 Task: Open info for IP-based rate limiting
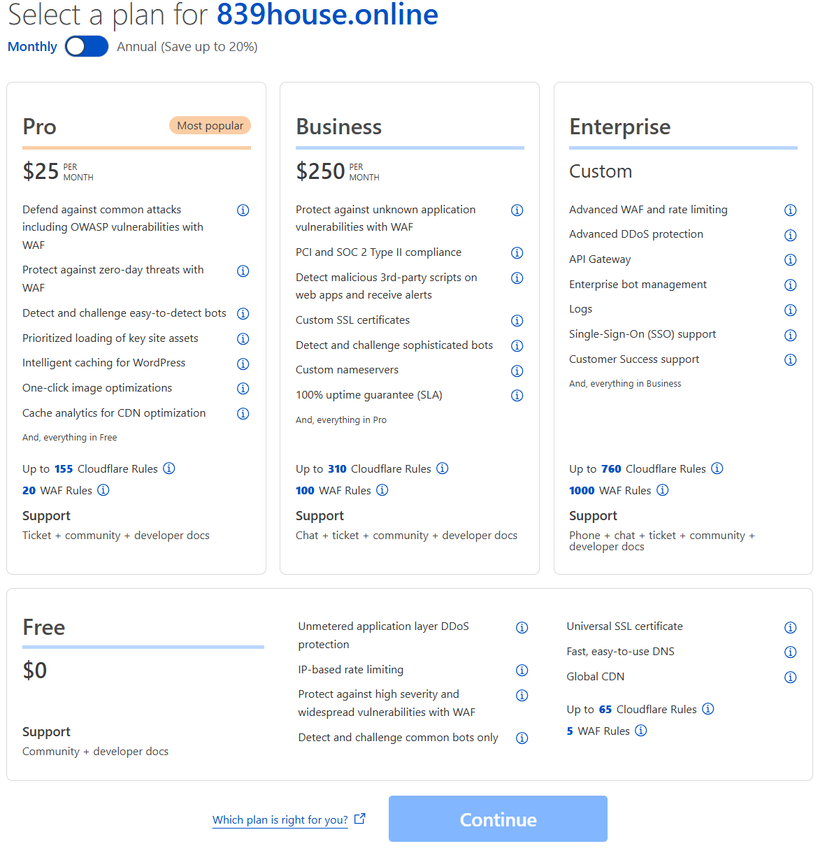click(521, 671)
